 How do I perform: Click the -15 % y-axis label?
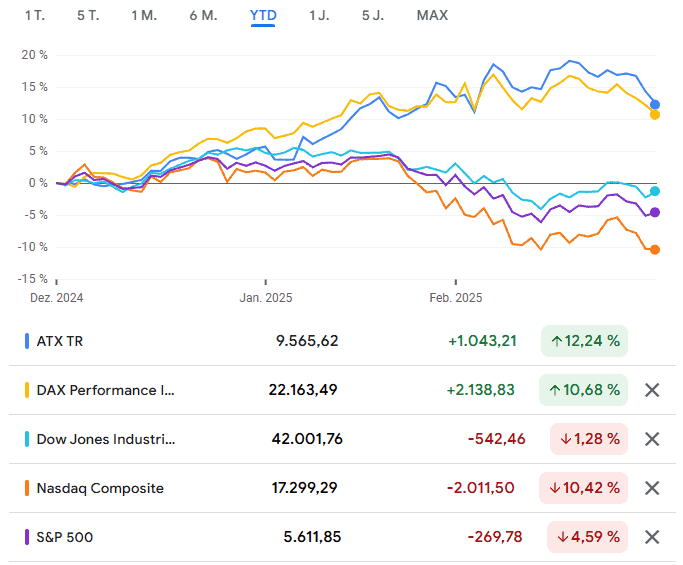[32, 279]
